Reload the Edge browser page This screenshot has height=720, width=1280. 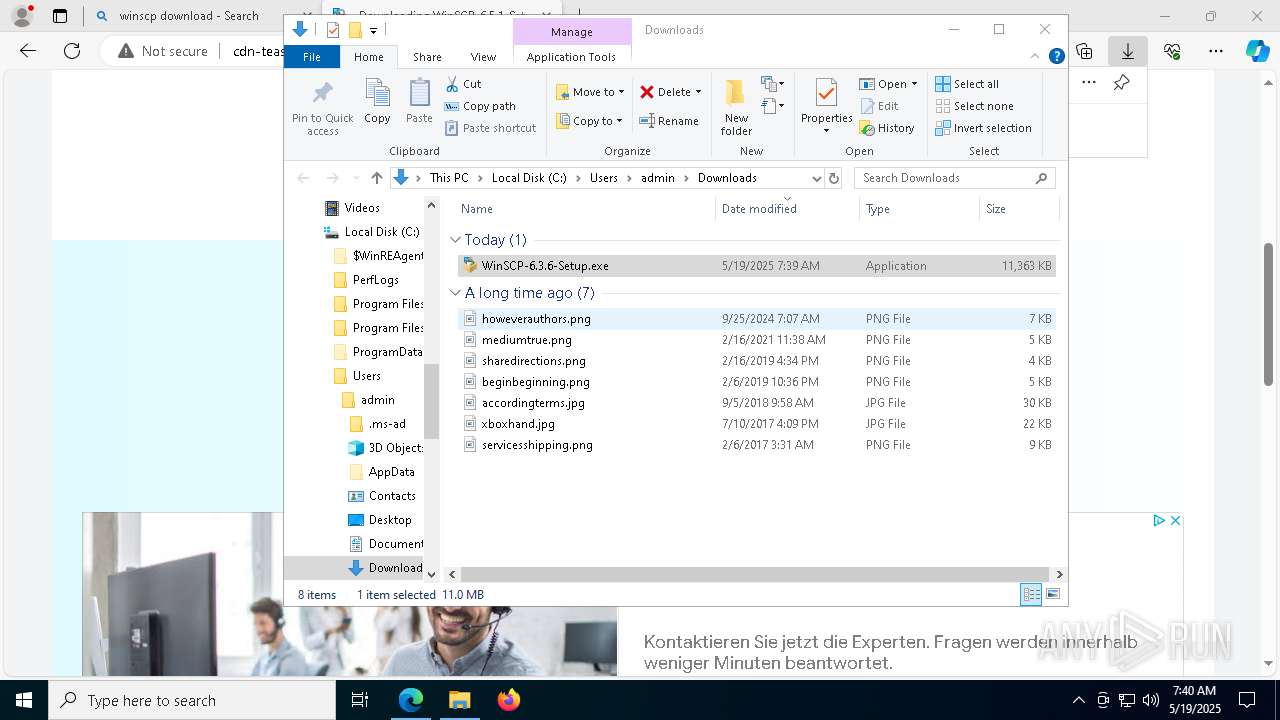[72, 51]
